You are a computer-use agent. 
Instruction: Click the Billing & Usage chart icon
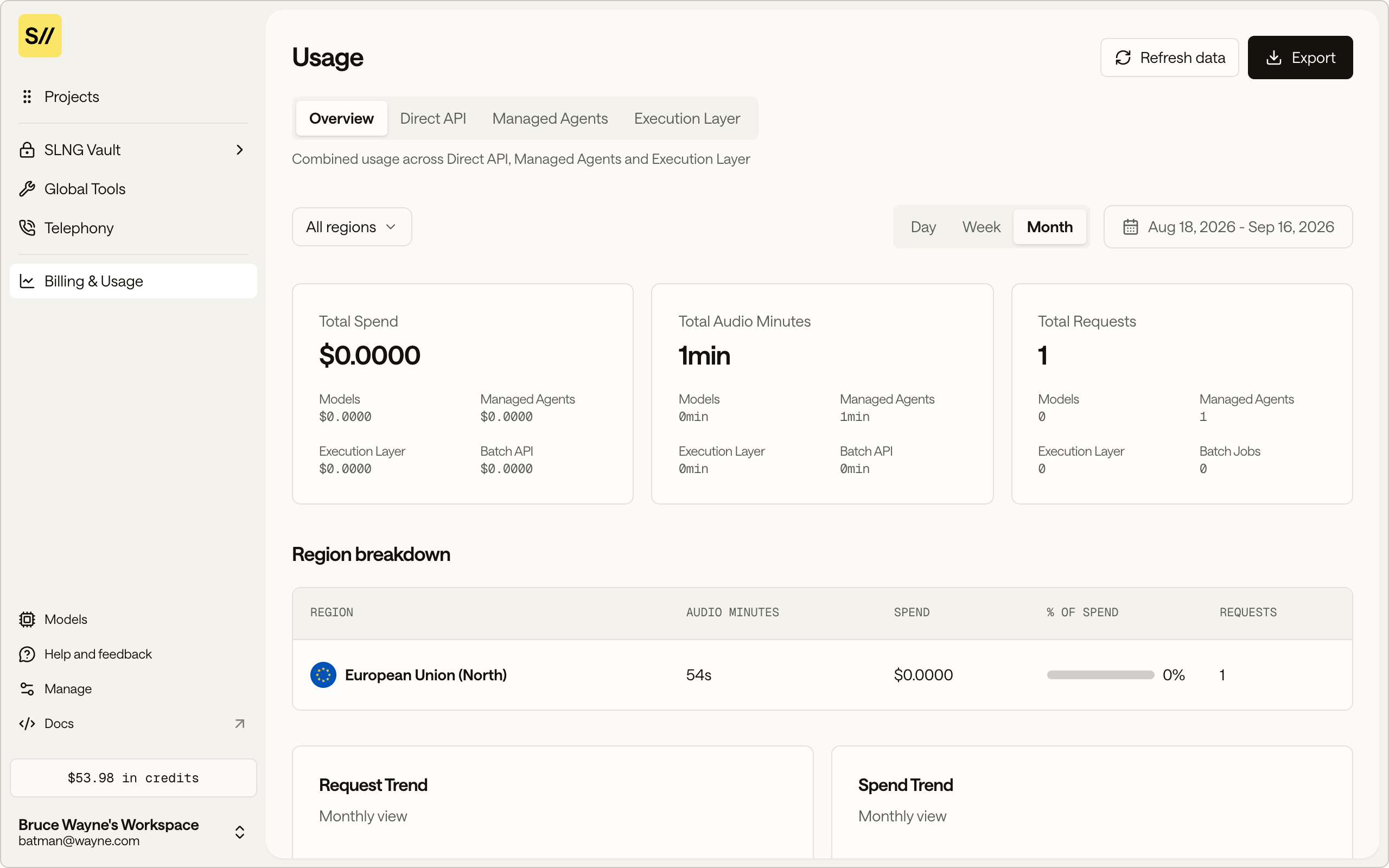[x=27, y=280]
